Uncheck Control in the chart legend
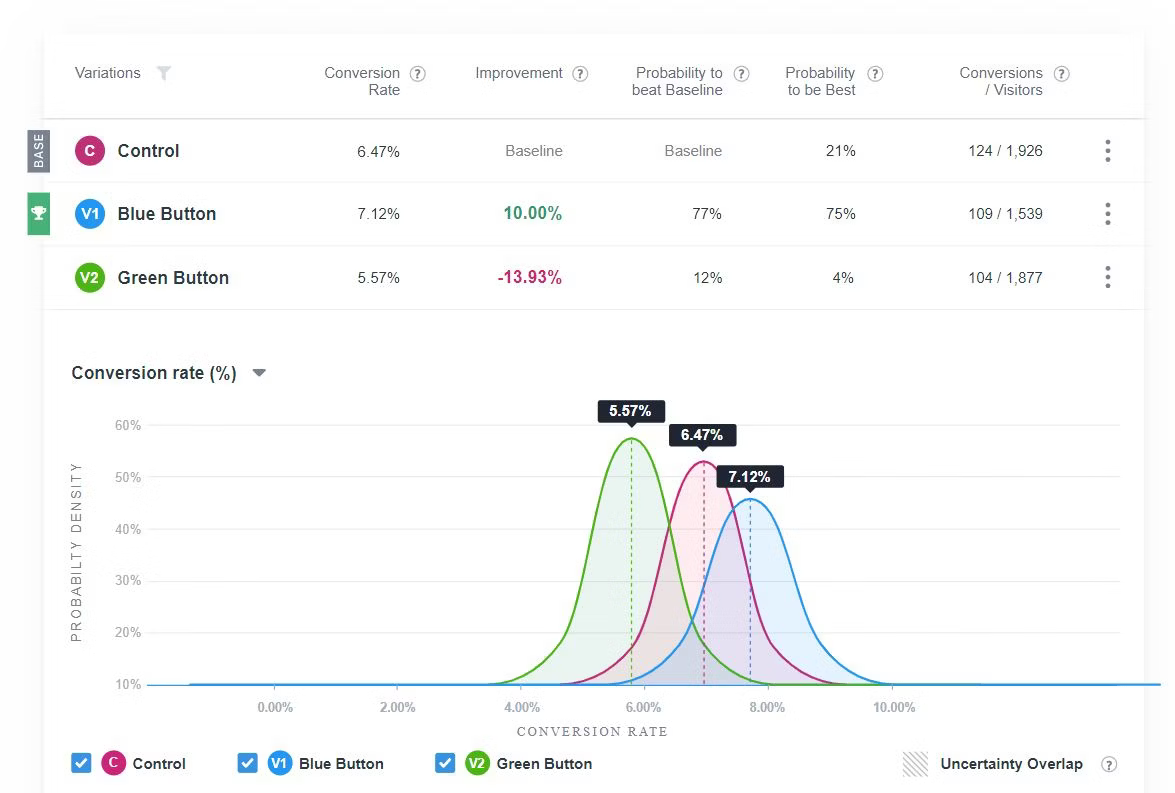Viewport: 1175px width, 793px height. point(81,763)
